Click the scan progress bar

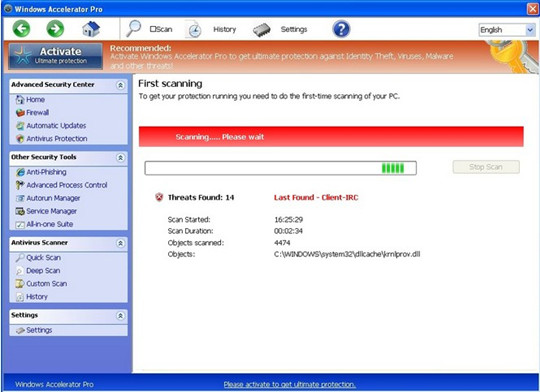tap(280, 168)
